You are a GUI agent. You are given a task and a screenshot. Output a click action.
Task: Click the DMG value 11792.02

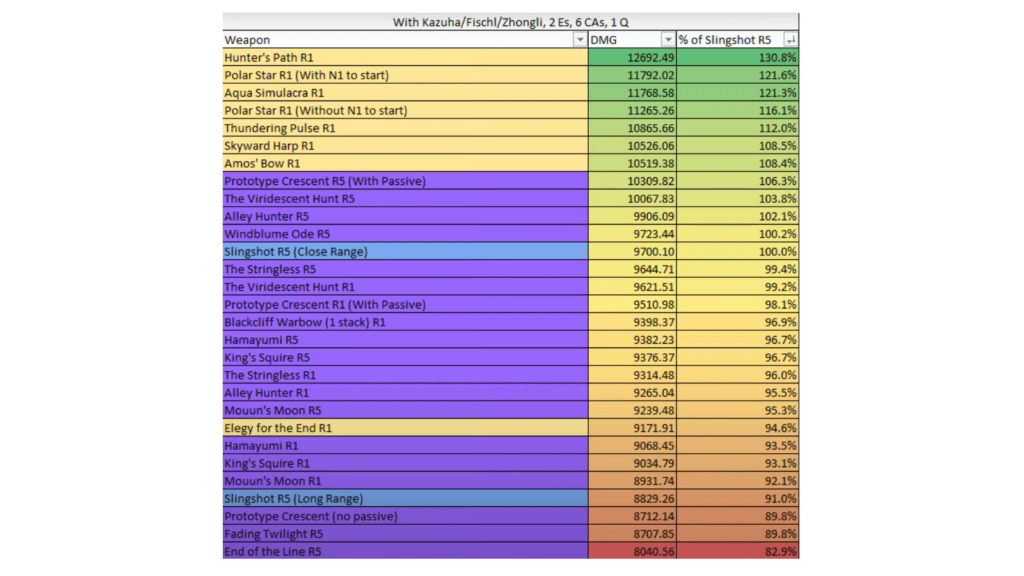coord(632,75)
